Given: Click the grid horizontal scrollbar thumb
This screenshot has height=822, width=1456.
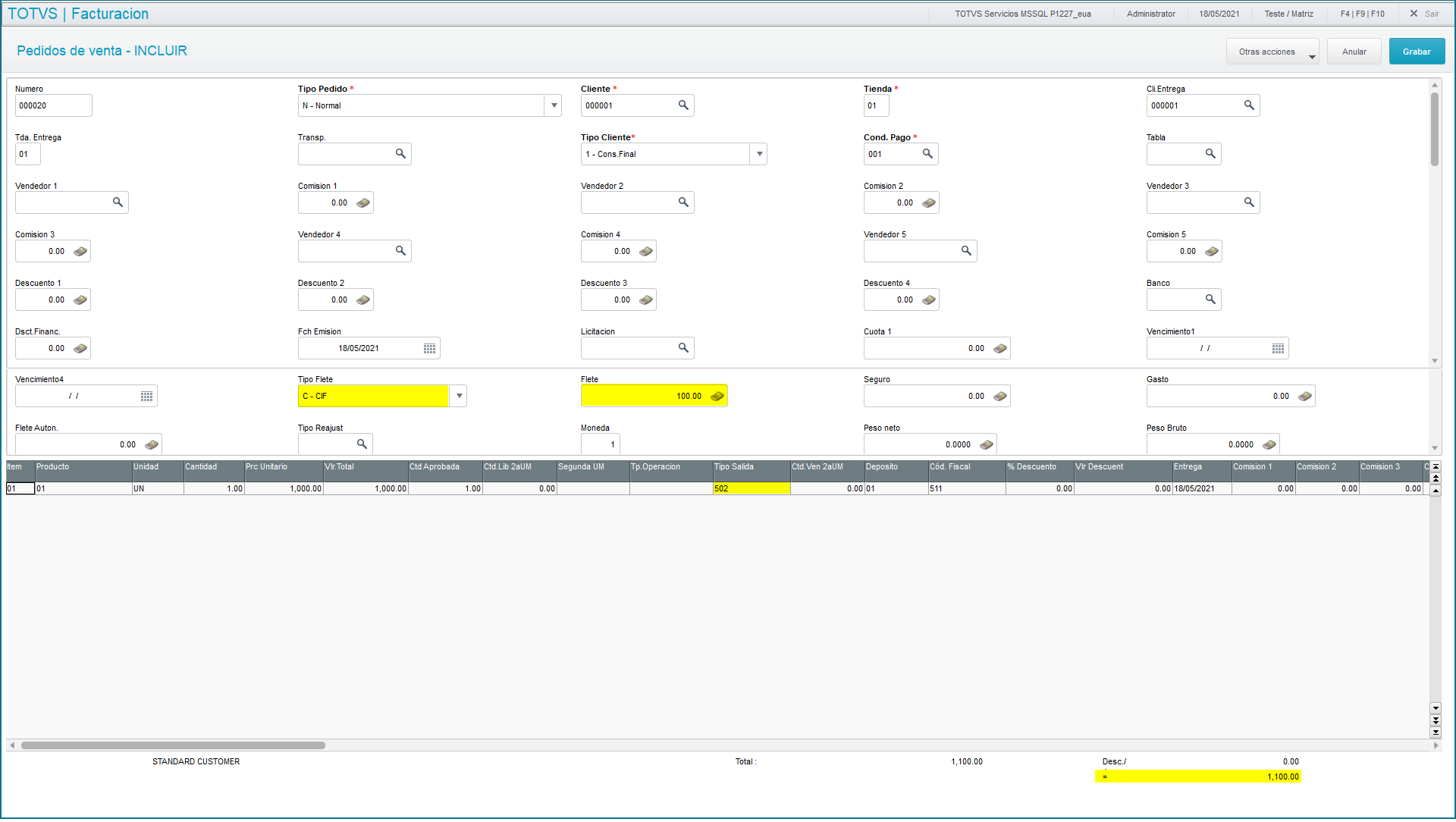Looking at the screenshot, I should tap(173, 746).
